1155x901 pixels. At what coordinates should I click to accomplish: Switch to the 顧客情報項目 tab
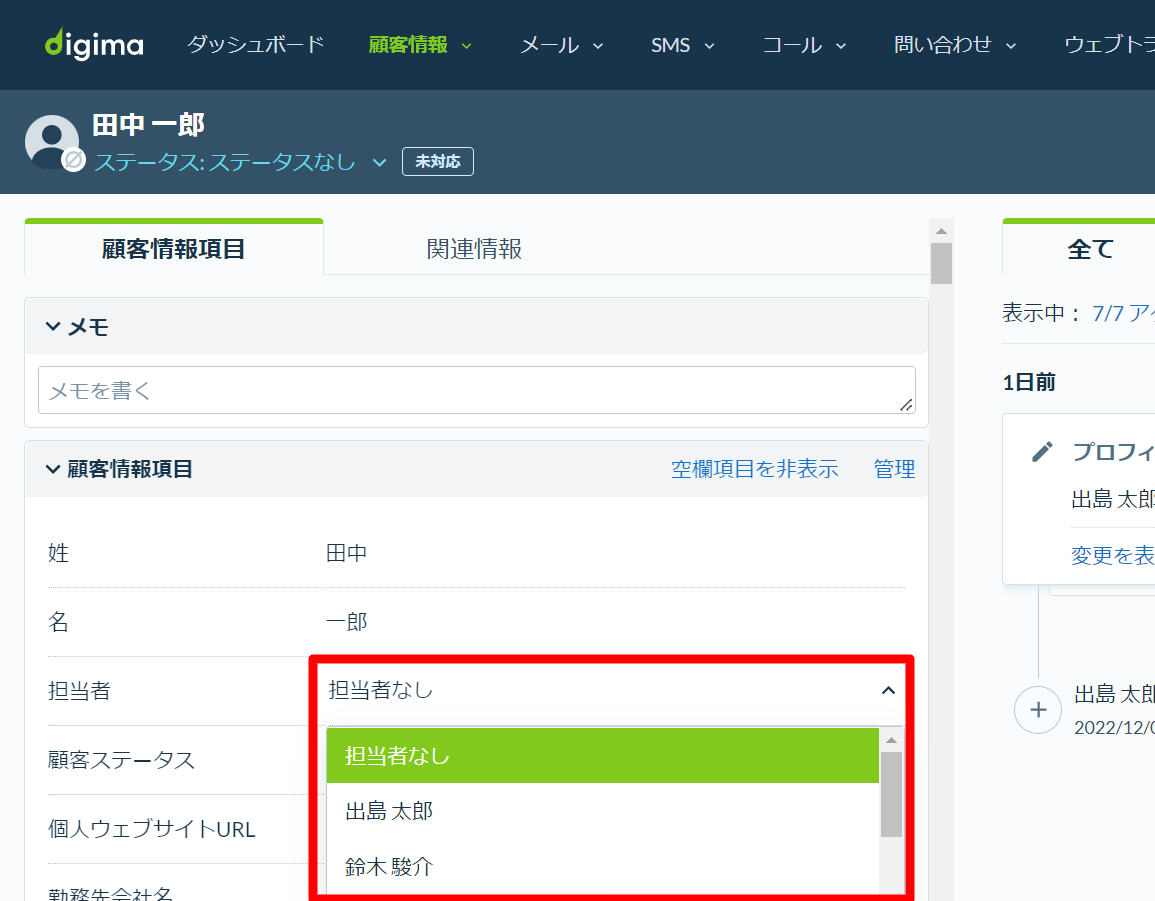click(x=174, y=249)
